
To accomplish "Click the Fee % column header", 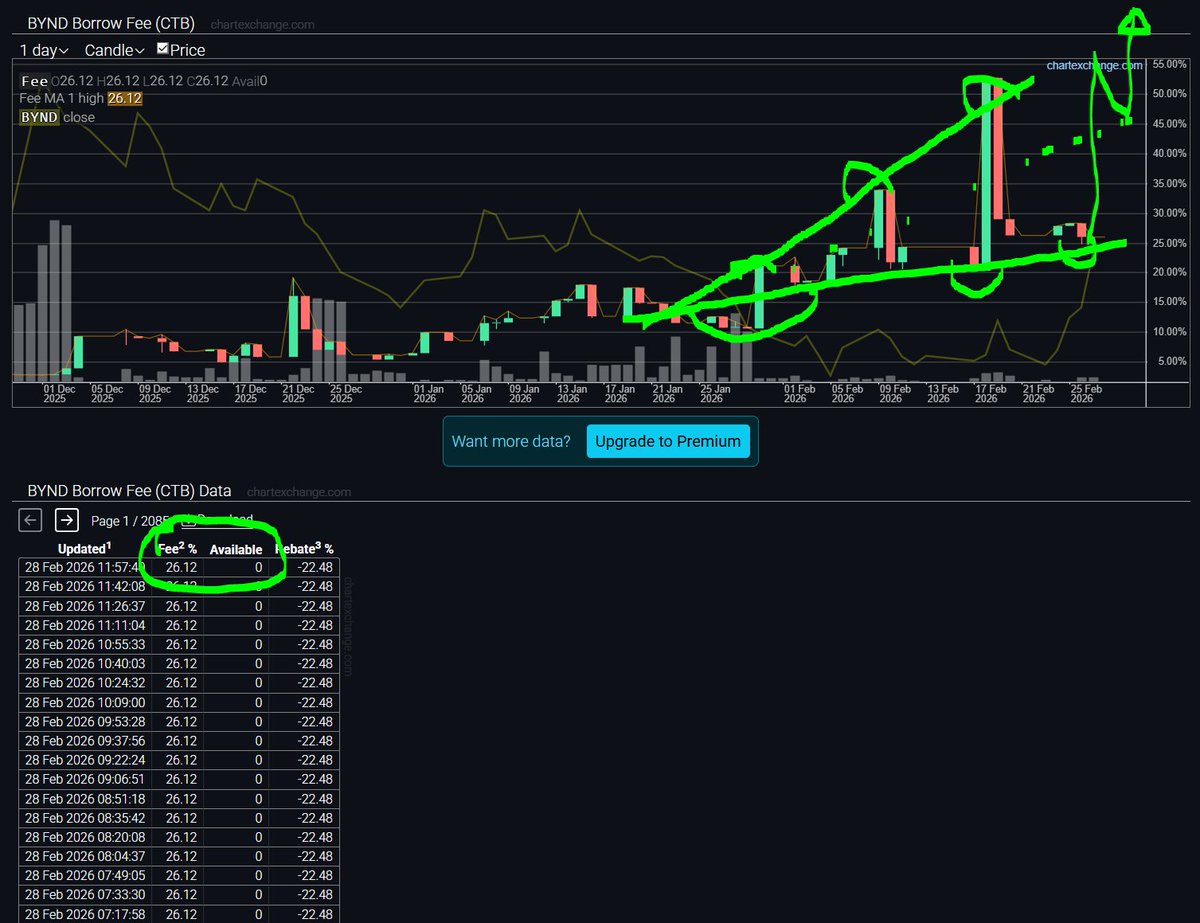I will pos(177,549).
